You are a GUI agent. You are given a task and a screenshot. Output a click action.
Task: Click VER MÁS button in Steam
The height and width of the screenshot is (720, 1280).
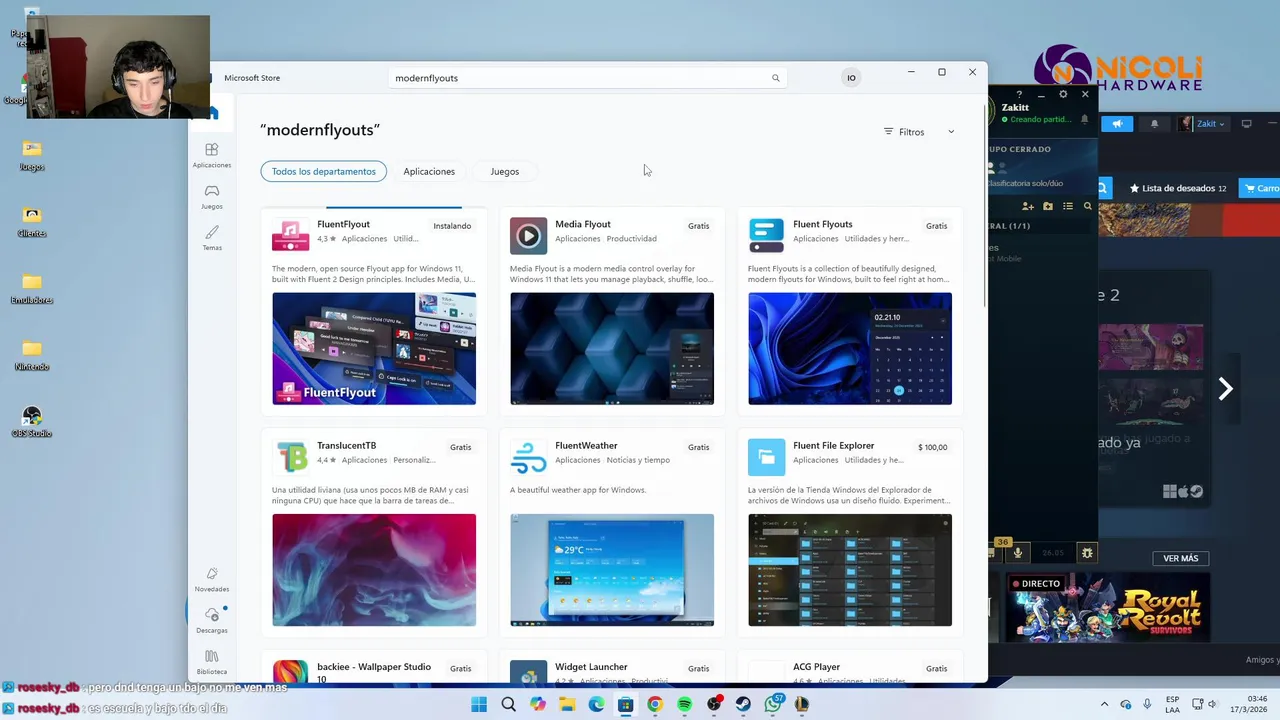pos(1181,558)
